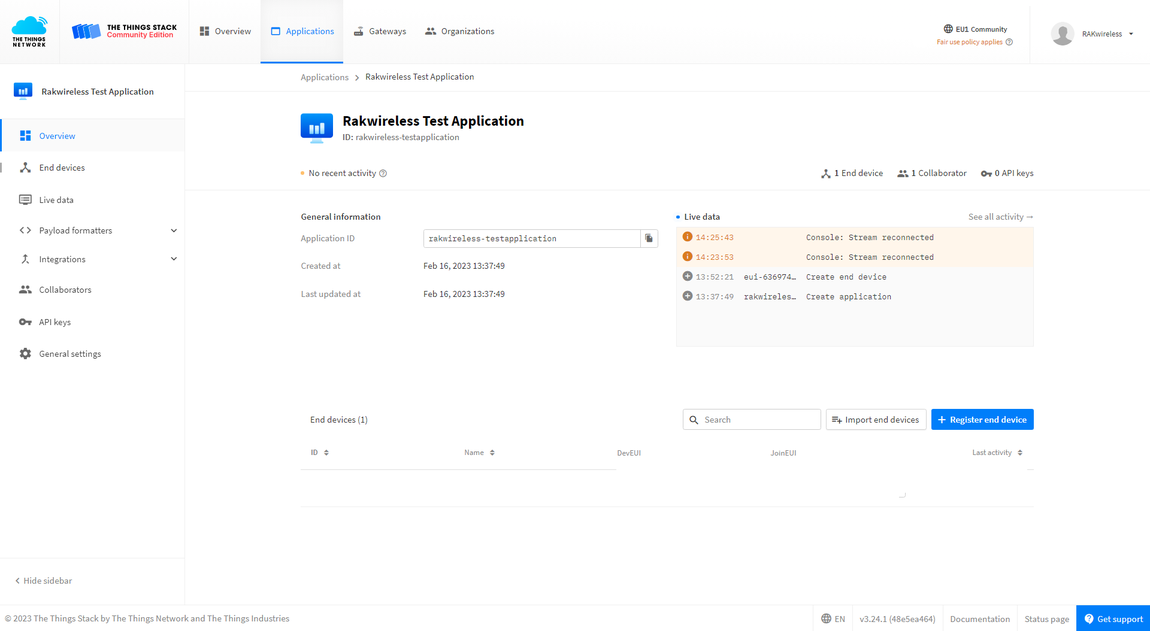This screenshot has width=1150, height=631.
Task: Click the Payload formatters code icon
Action: pyautogui.click(x=25, y=230)
